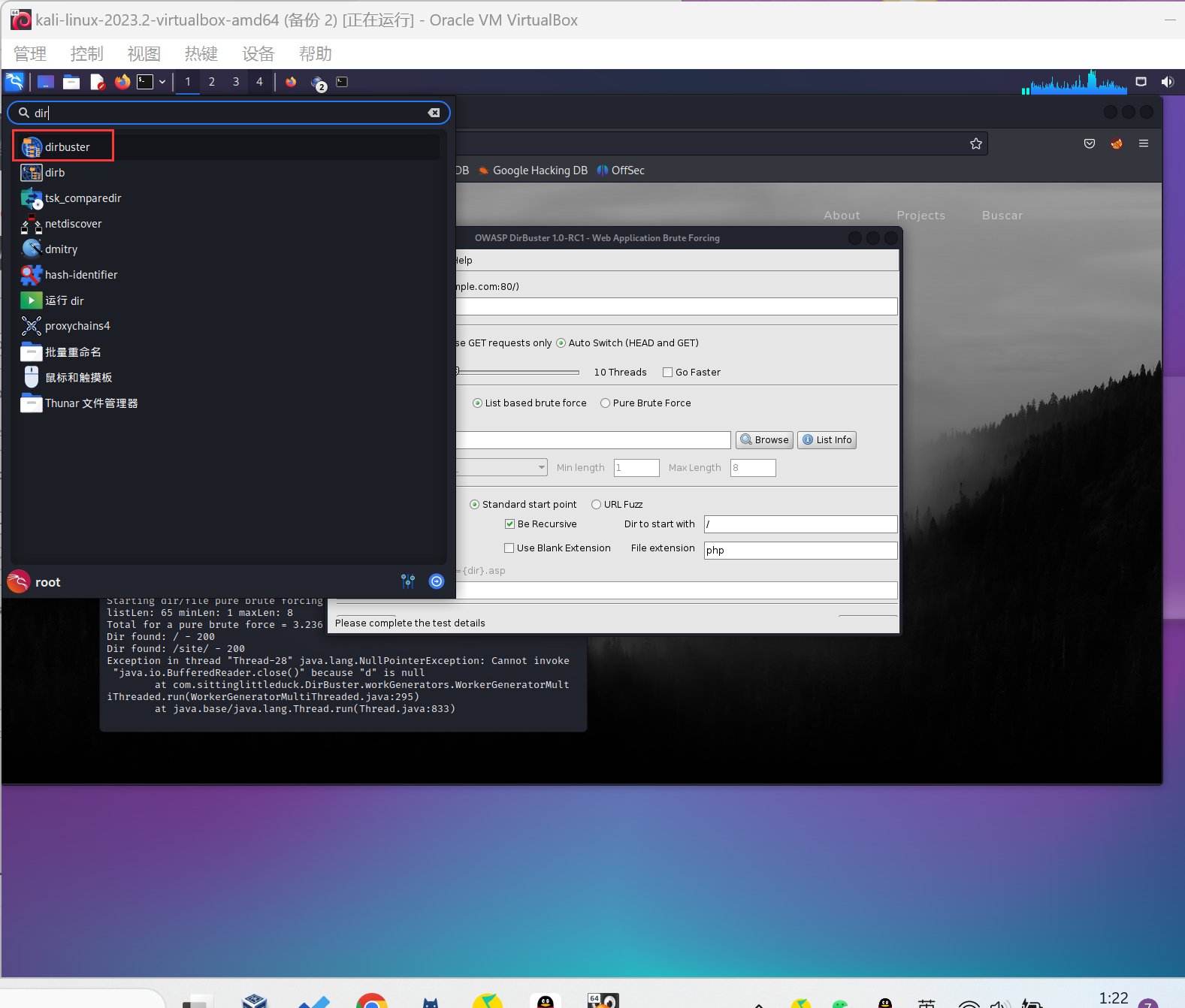The width and height of the screenshot is (1185, 1008).
Task: Switch to workspace 4
Action: pos(260,82)
